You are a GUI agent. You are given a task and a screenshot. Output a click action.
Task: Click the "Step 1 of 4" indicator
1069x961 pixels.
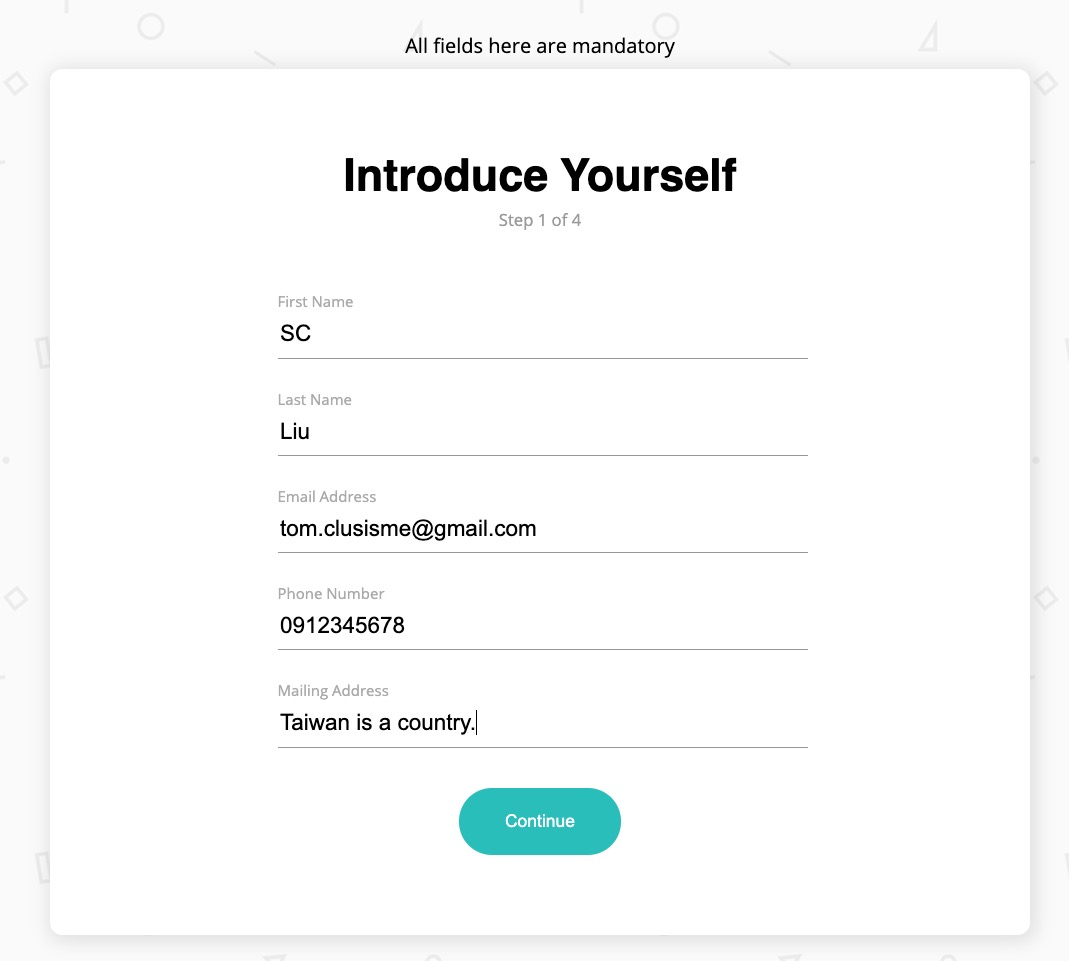tap(540, 220)
